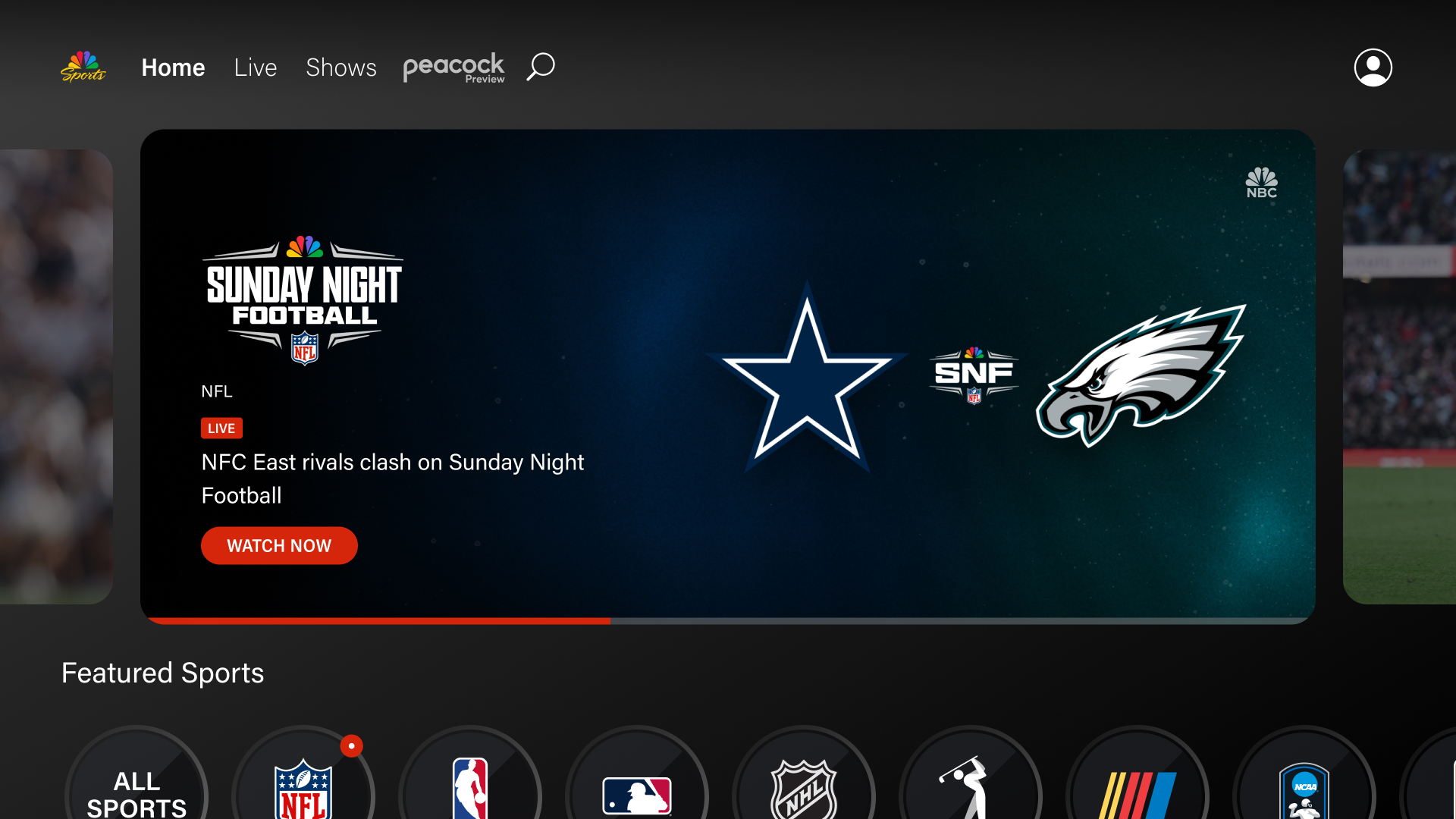Open the Peacock Preview section

(x=453, y=67)
